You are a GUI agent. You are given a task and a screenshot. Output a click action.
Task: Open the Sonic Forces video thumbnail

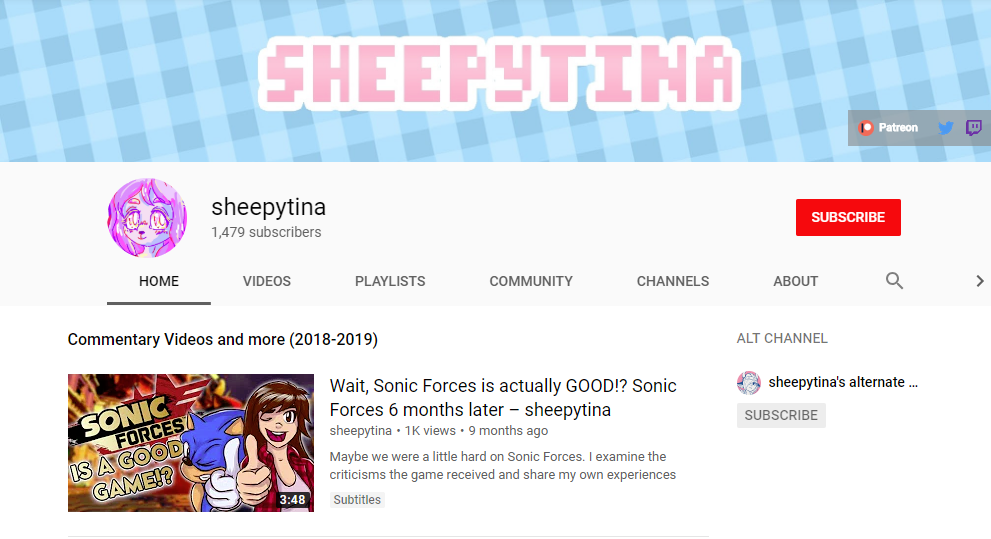(191, 443)
